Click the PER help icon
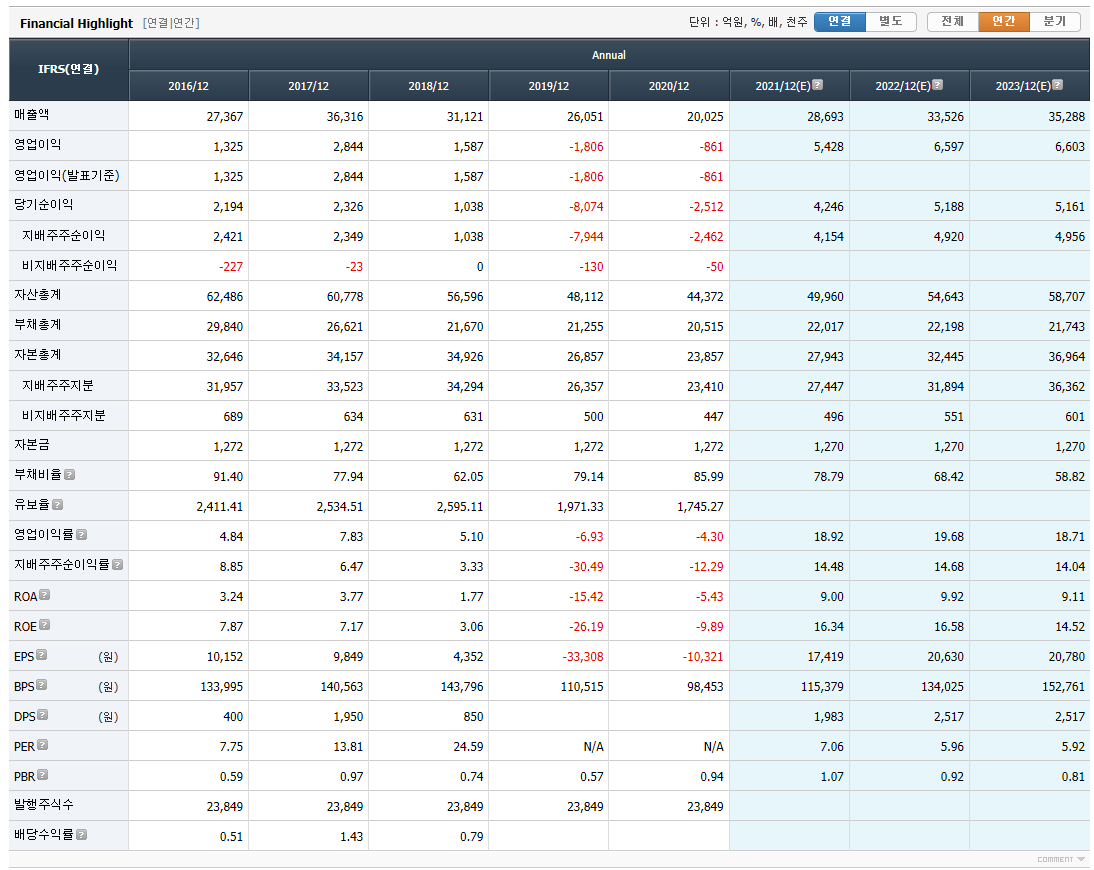 tap(43, 744)
